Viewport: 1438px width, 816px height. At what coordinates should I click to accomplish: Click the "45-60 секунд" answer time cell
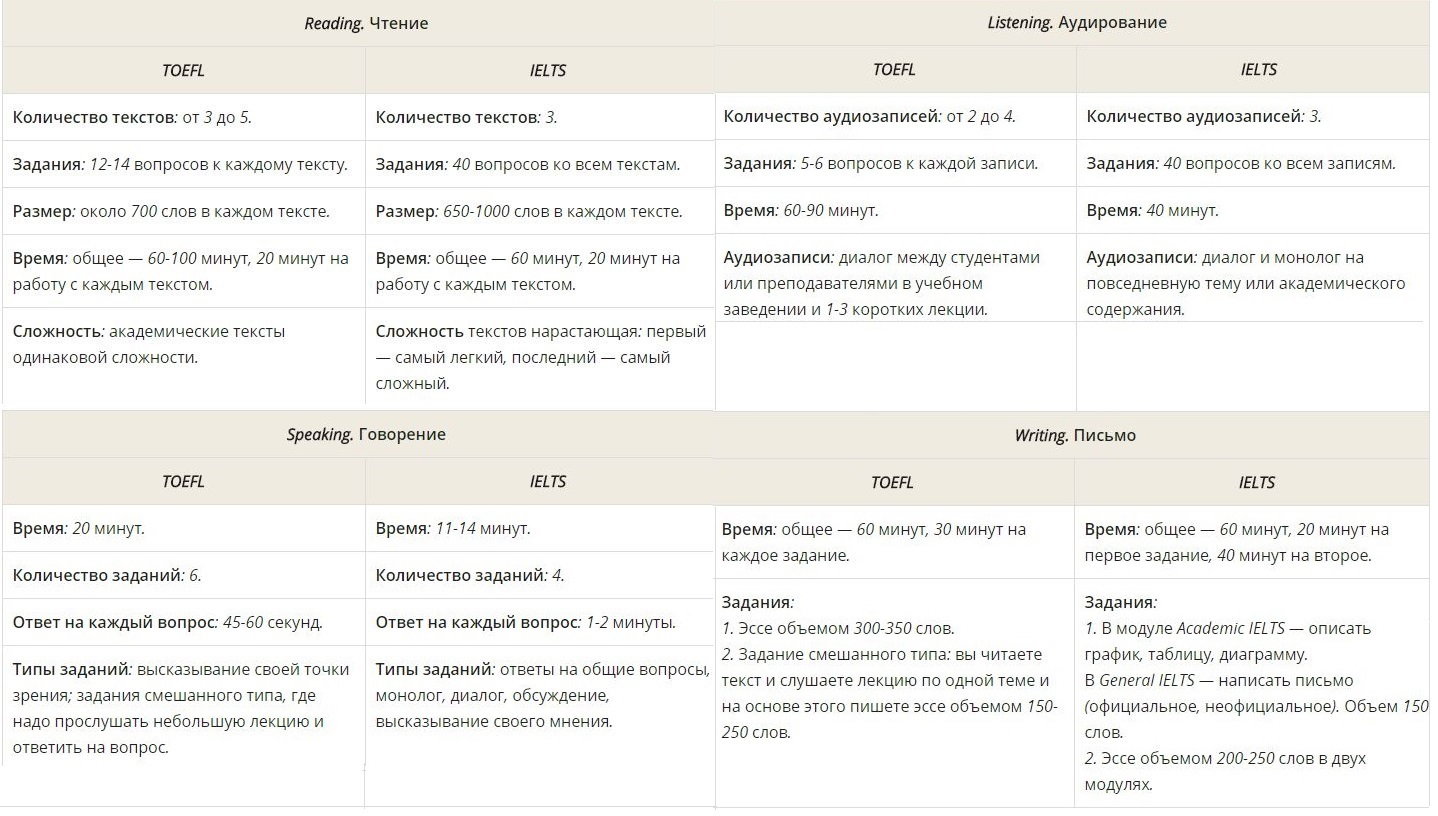(x=168, y=622)
